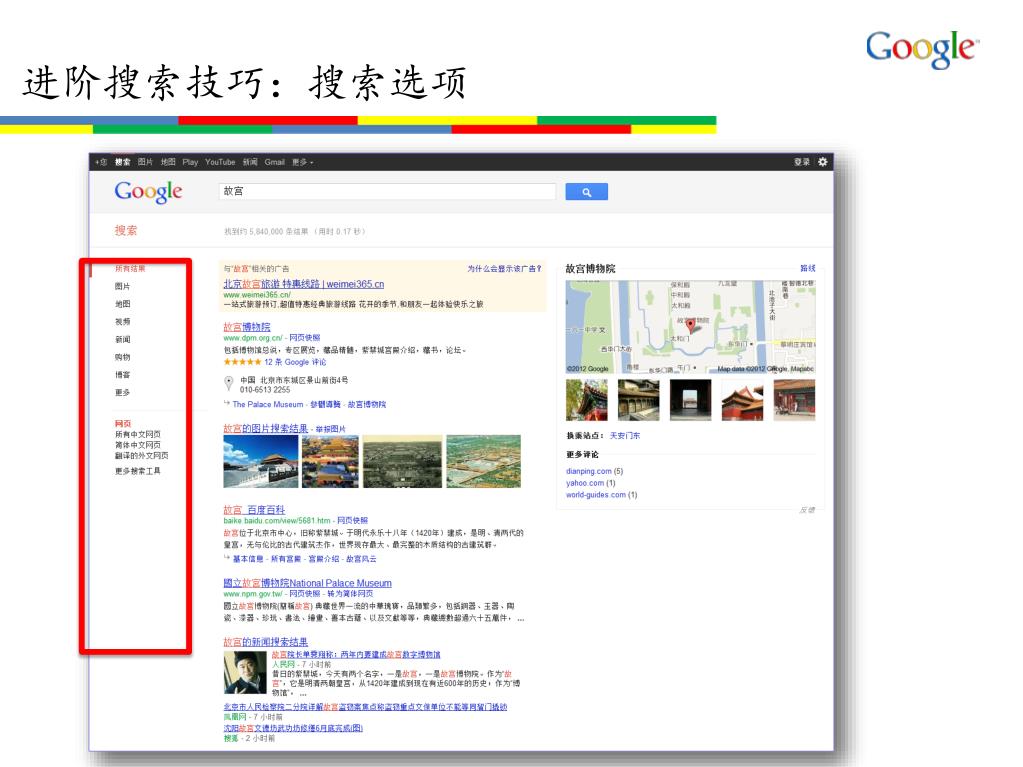The width and height of the screenshot is (1023, 767).
Task: Open 國立故宮博物院National Palace Museum result
Action: click(x=307, y=583)
